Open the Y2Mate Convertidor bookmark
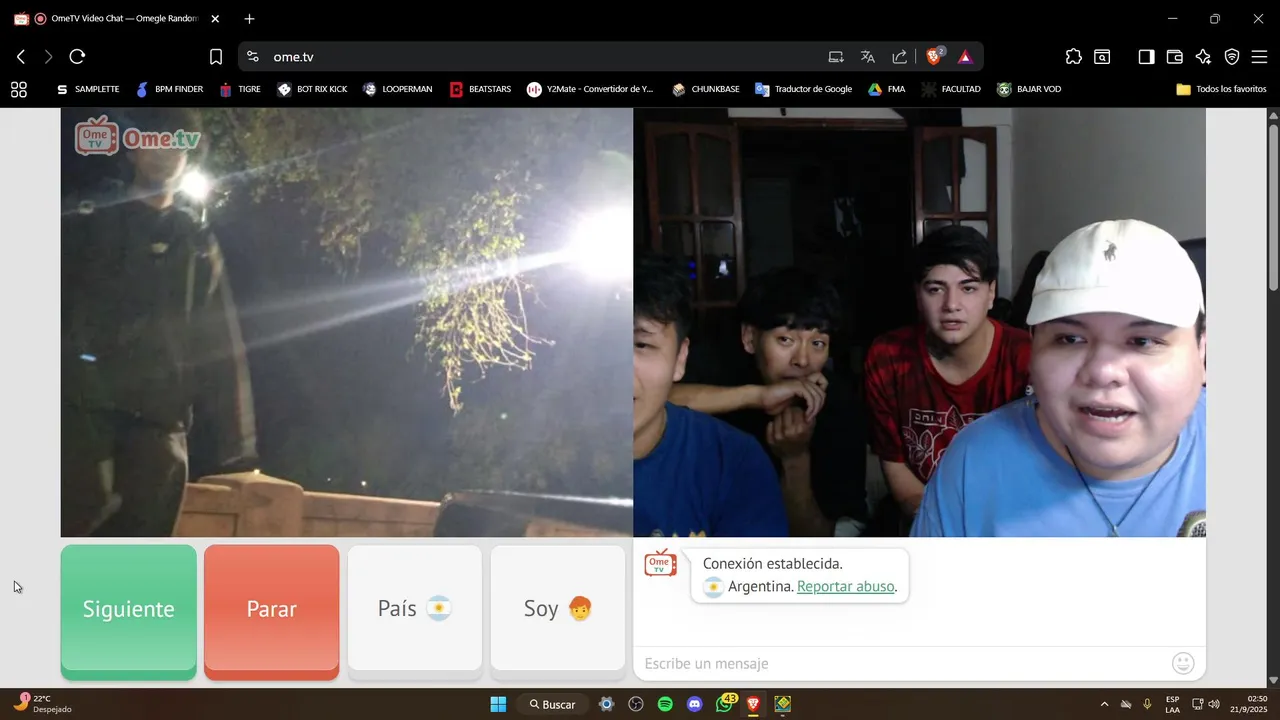Viewport: 1280px width, 720px height. [590, 89]
